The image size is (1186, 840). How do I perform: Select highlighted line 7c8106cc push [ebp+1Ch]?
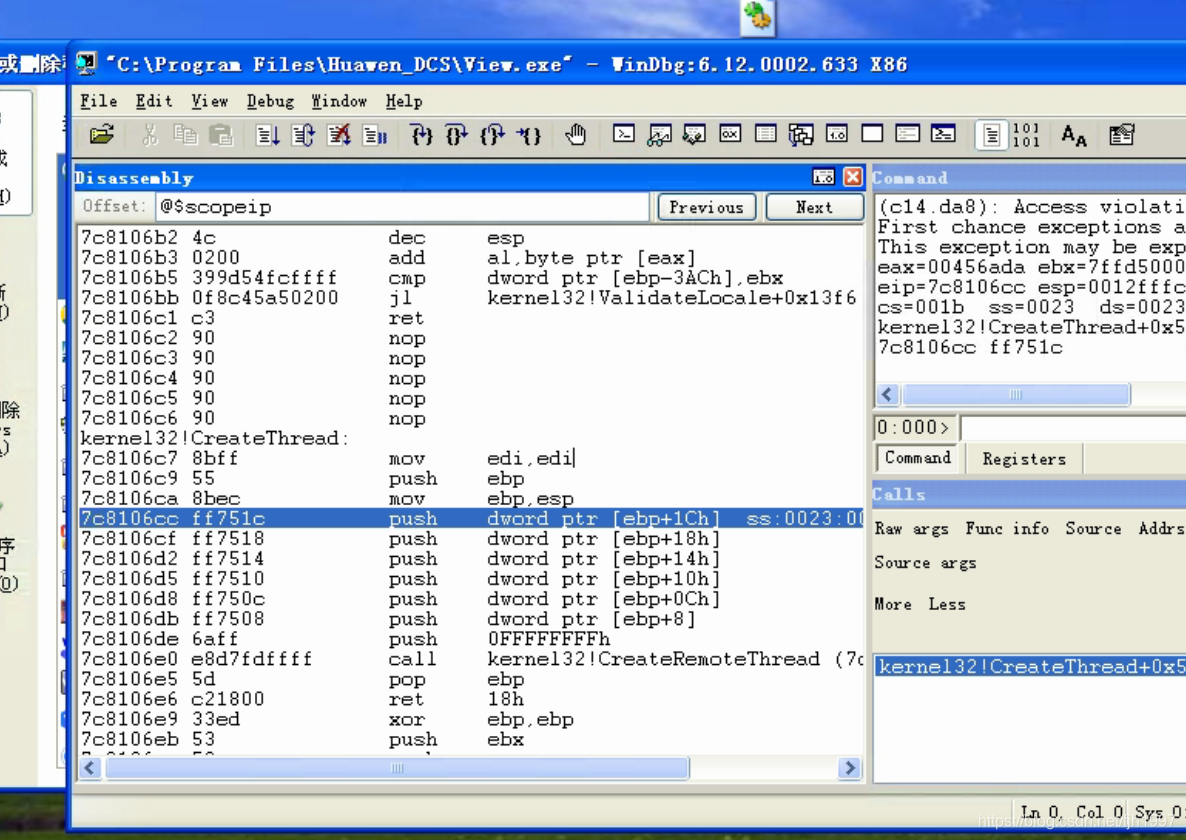tap(470, 519)
